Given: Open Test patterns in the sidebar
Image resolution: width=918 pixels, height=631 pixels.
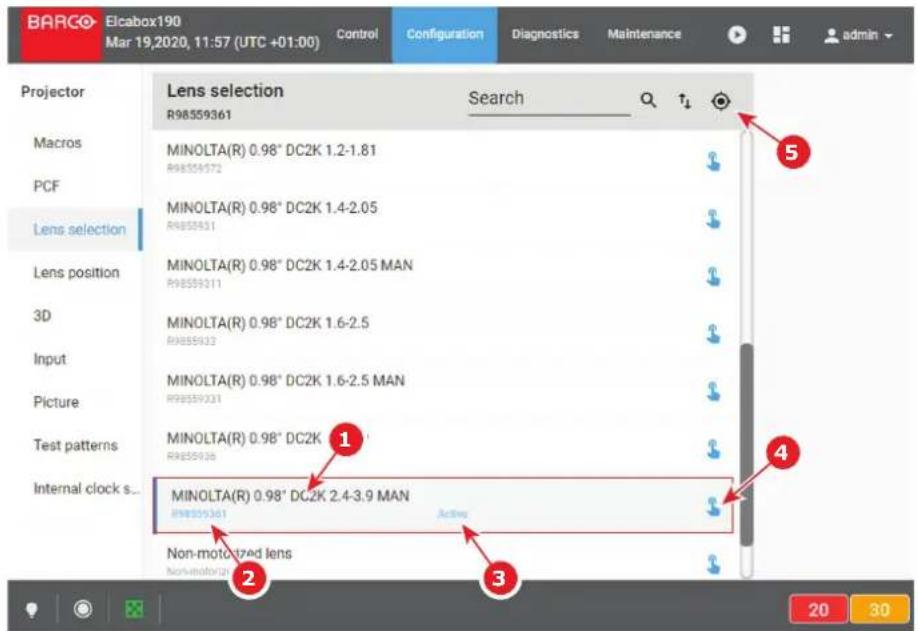Looking at the screenshot, I should click(x=76, y=445).
